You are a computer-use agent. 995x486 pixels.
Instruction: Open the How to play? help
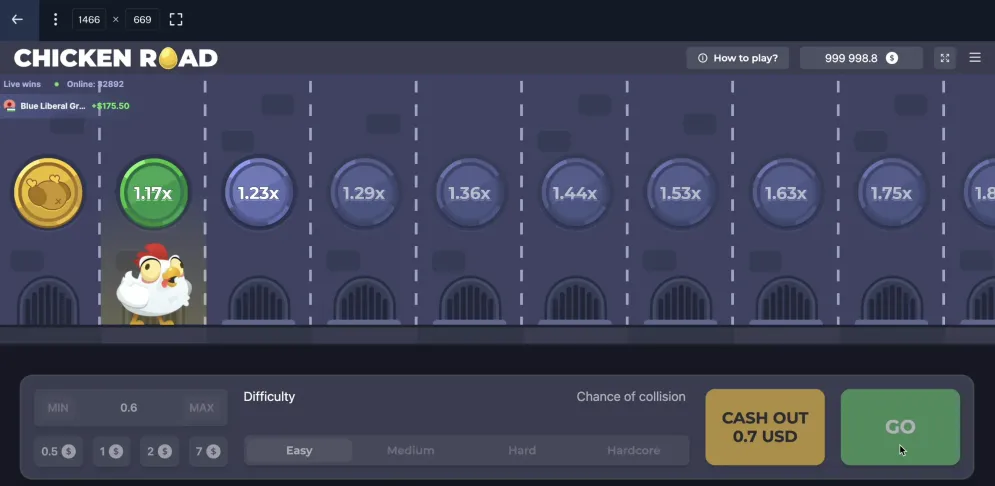point(737,58)
